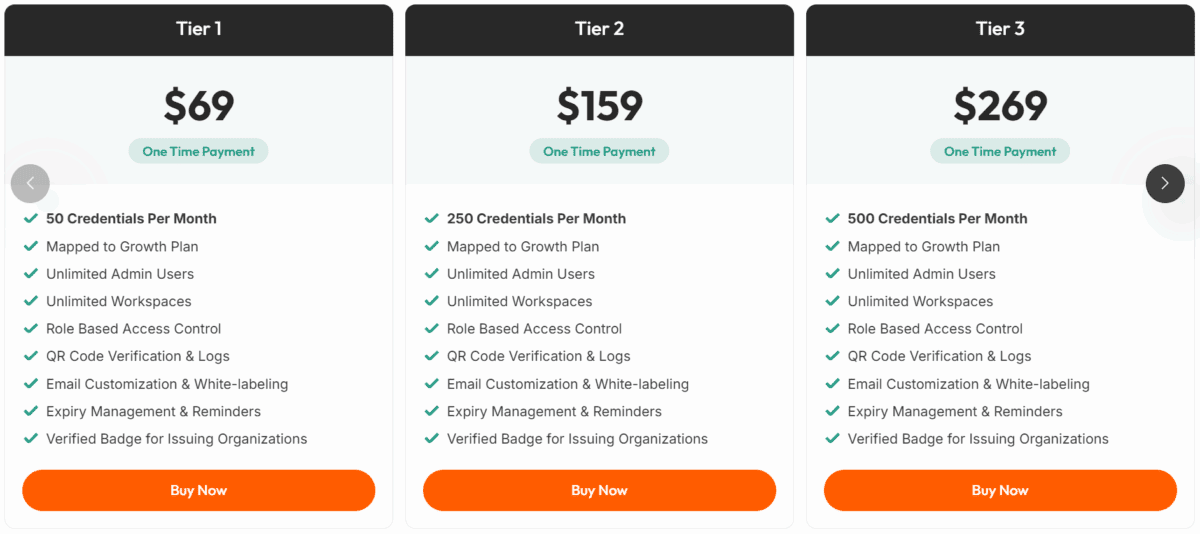Click checkmark beside 500 Credentials Per Month
Viewport: 1200px width, 534px height.
(832, 218)
